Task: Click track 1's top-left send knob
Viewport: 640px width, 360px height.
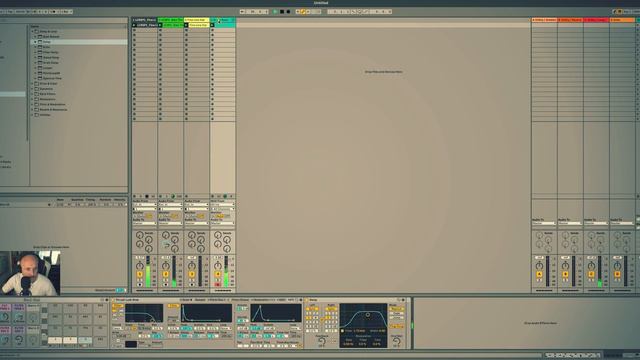Action: pyautogui.click(x=140, y=235)
